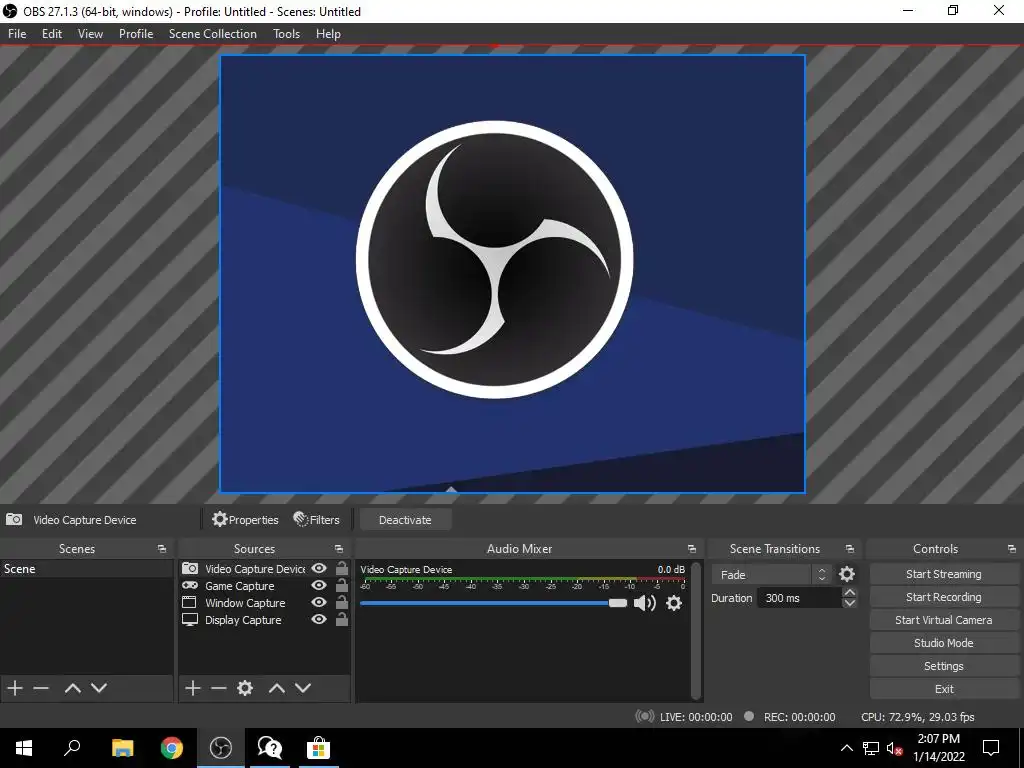Open OBS Studio from the taskbar
The image size is (1024, 768).
tap(221, 748)
